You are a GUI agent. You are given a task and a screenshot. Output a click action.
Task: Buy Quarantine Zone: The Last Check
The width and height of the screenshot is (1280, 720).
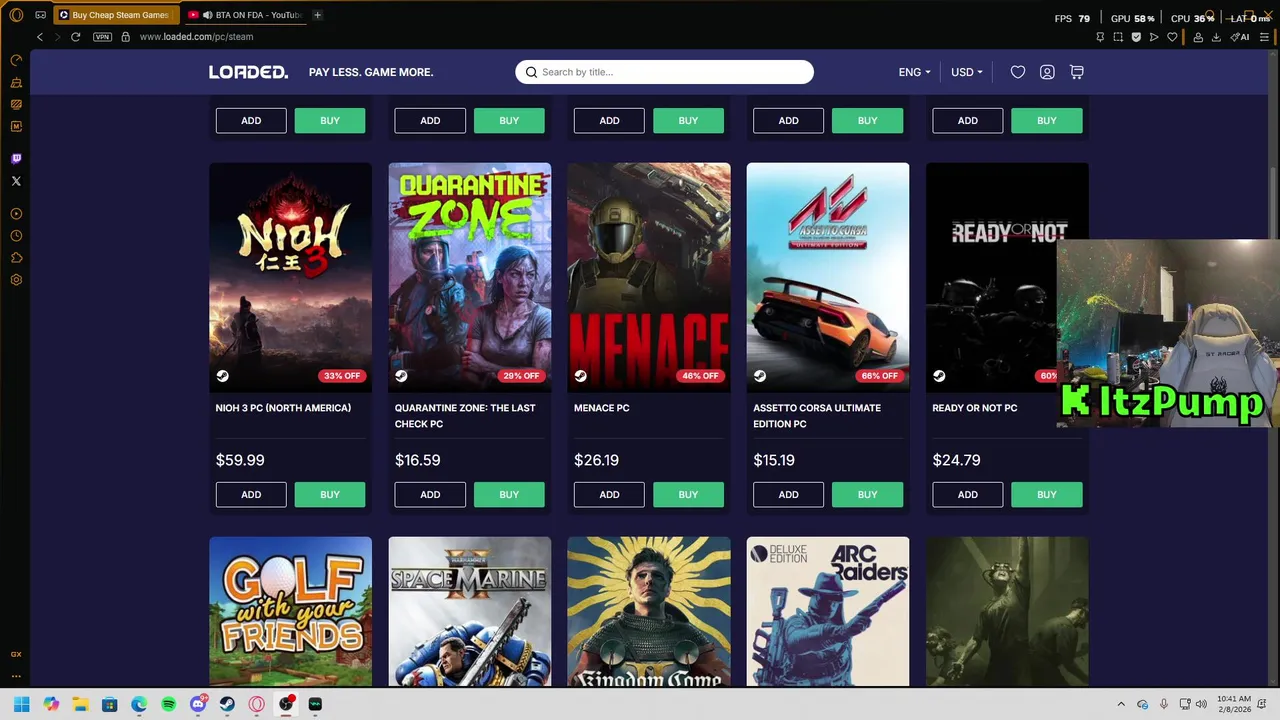[509, 495]
